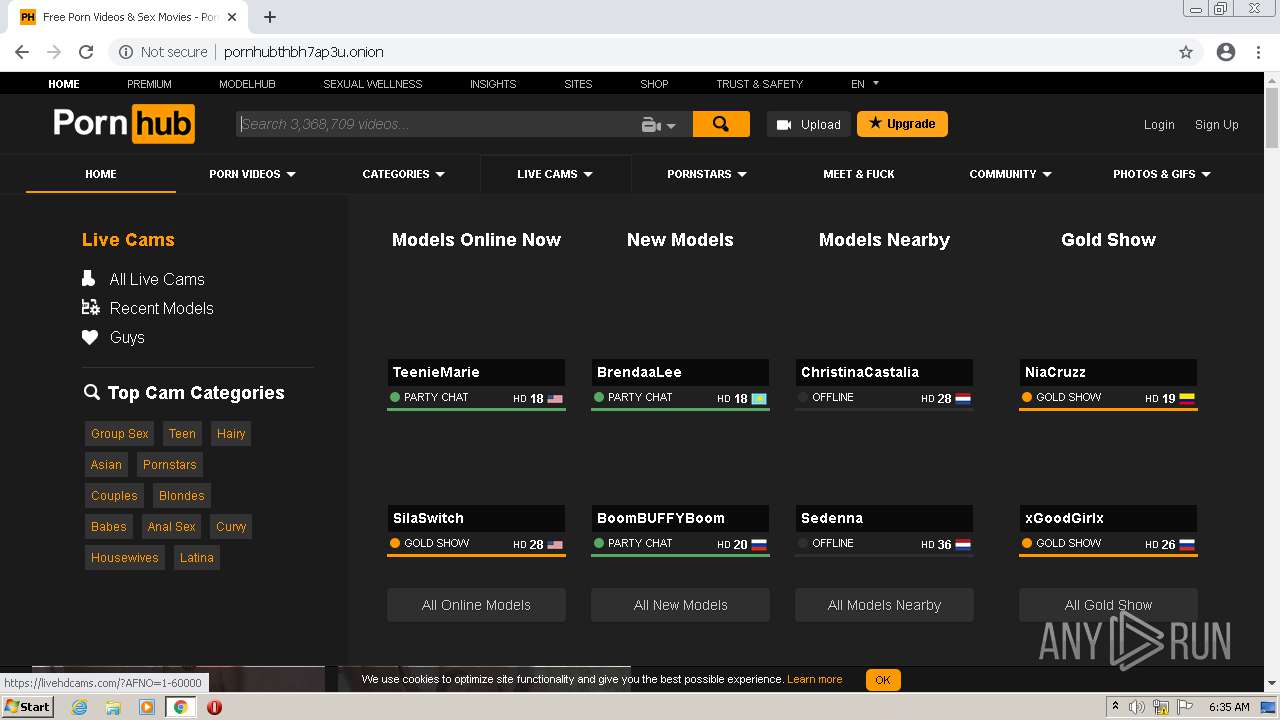
Task: Open Sexual Wellness in the top bar
Action: pos(373,84)
